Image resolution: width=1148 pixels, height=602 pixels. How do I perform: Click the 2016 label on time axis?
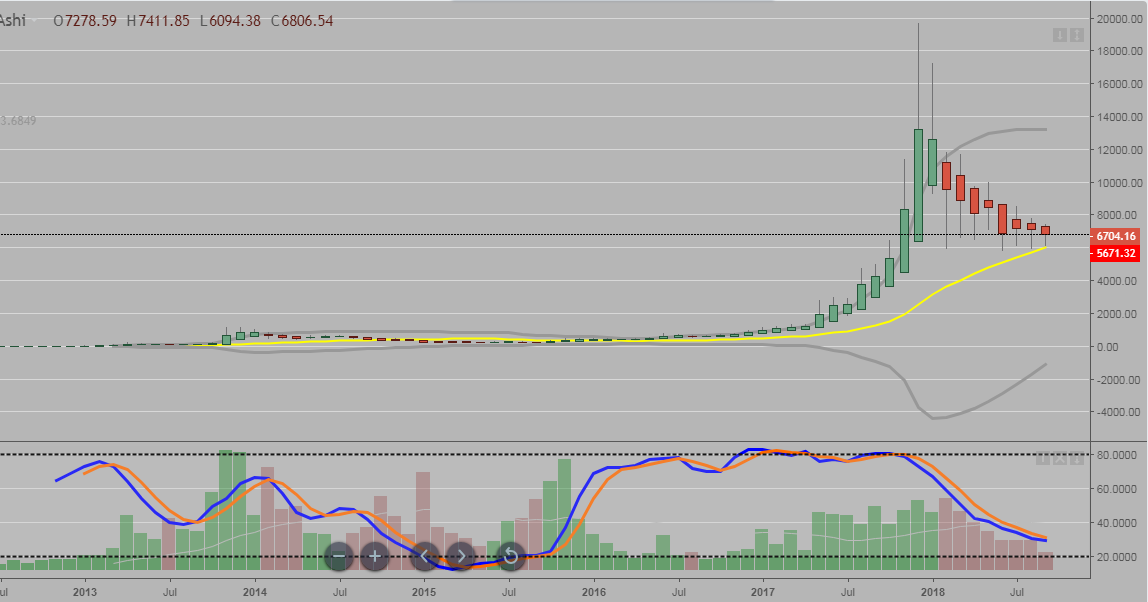pos(594,591)
